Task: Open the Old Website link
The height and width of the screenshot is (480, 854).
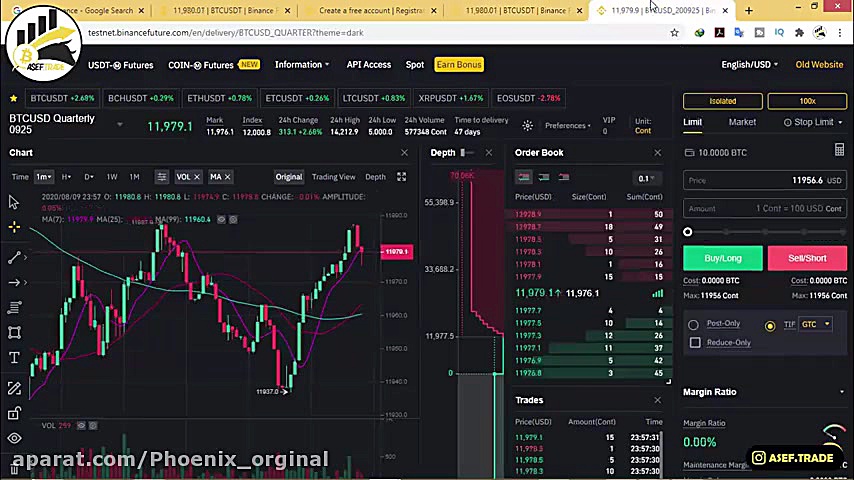Action: coord(819,64)
